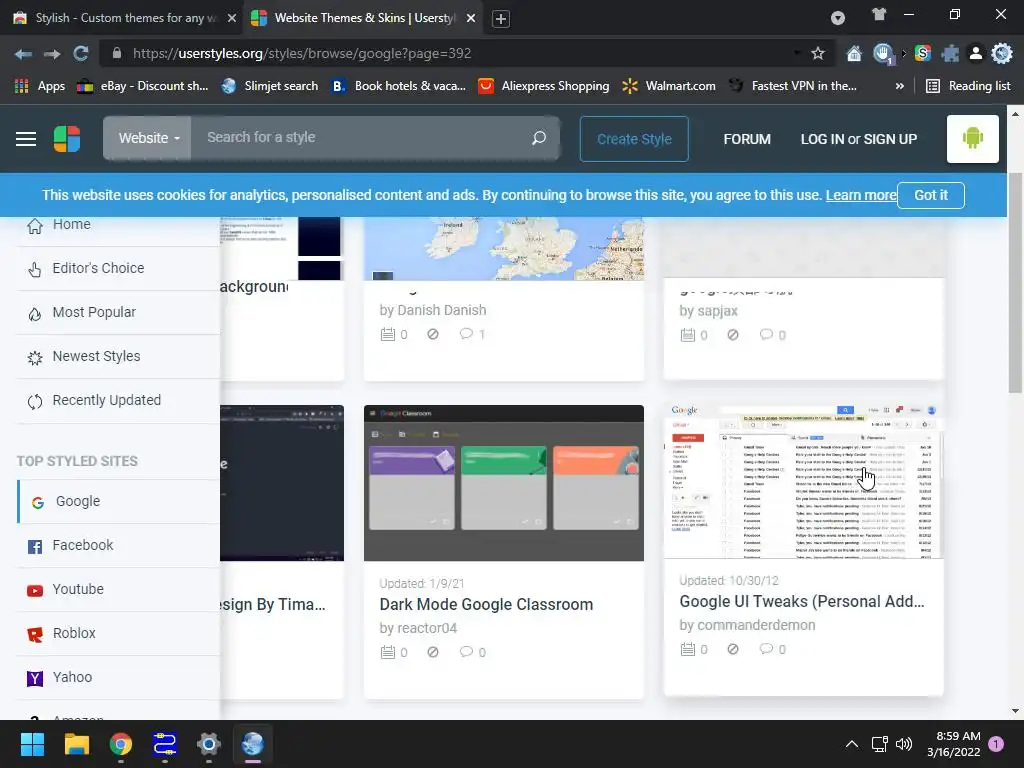
Task: Reload the page with refresh icon
Action: (x=81, y=54)
